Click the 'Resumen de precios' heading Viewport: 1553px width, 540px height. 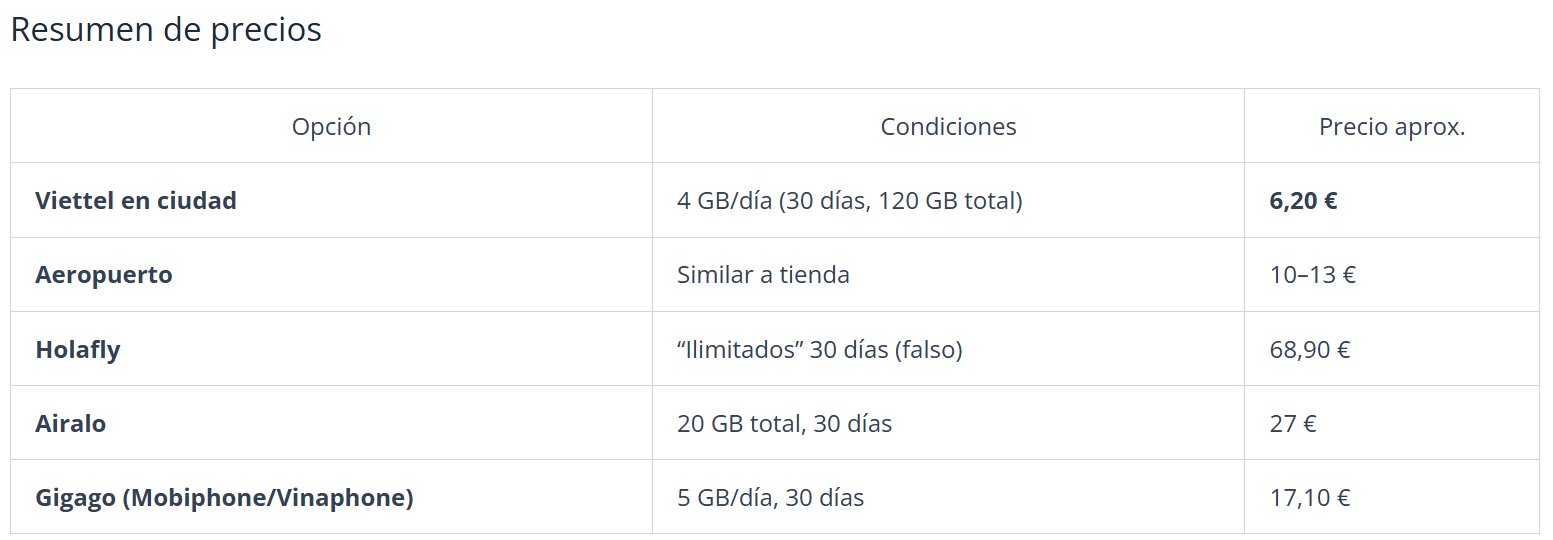pos(166,30)
